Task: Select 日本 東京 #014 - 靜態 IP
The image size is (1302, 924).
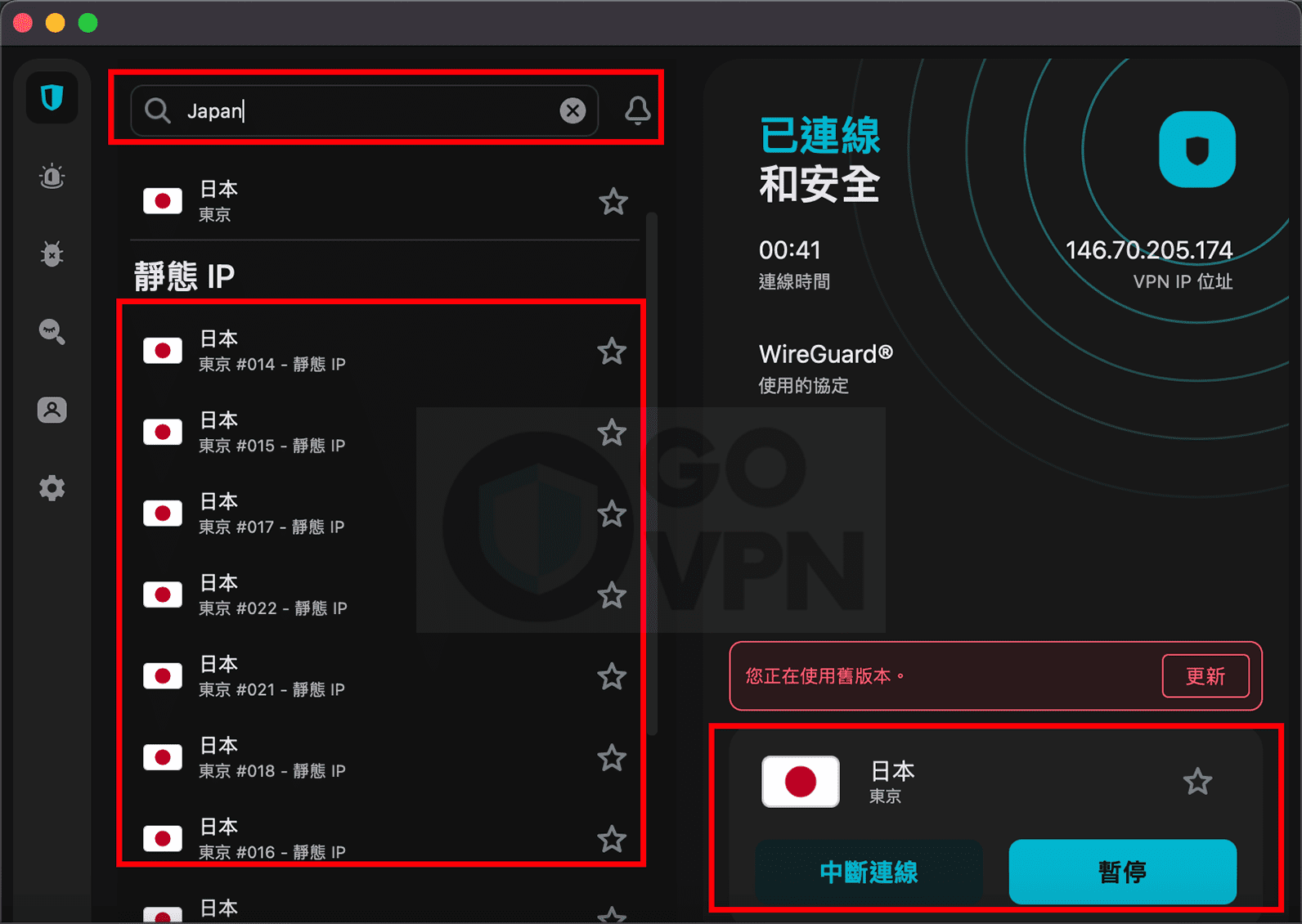Action: 383,351
